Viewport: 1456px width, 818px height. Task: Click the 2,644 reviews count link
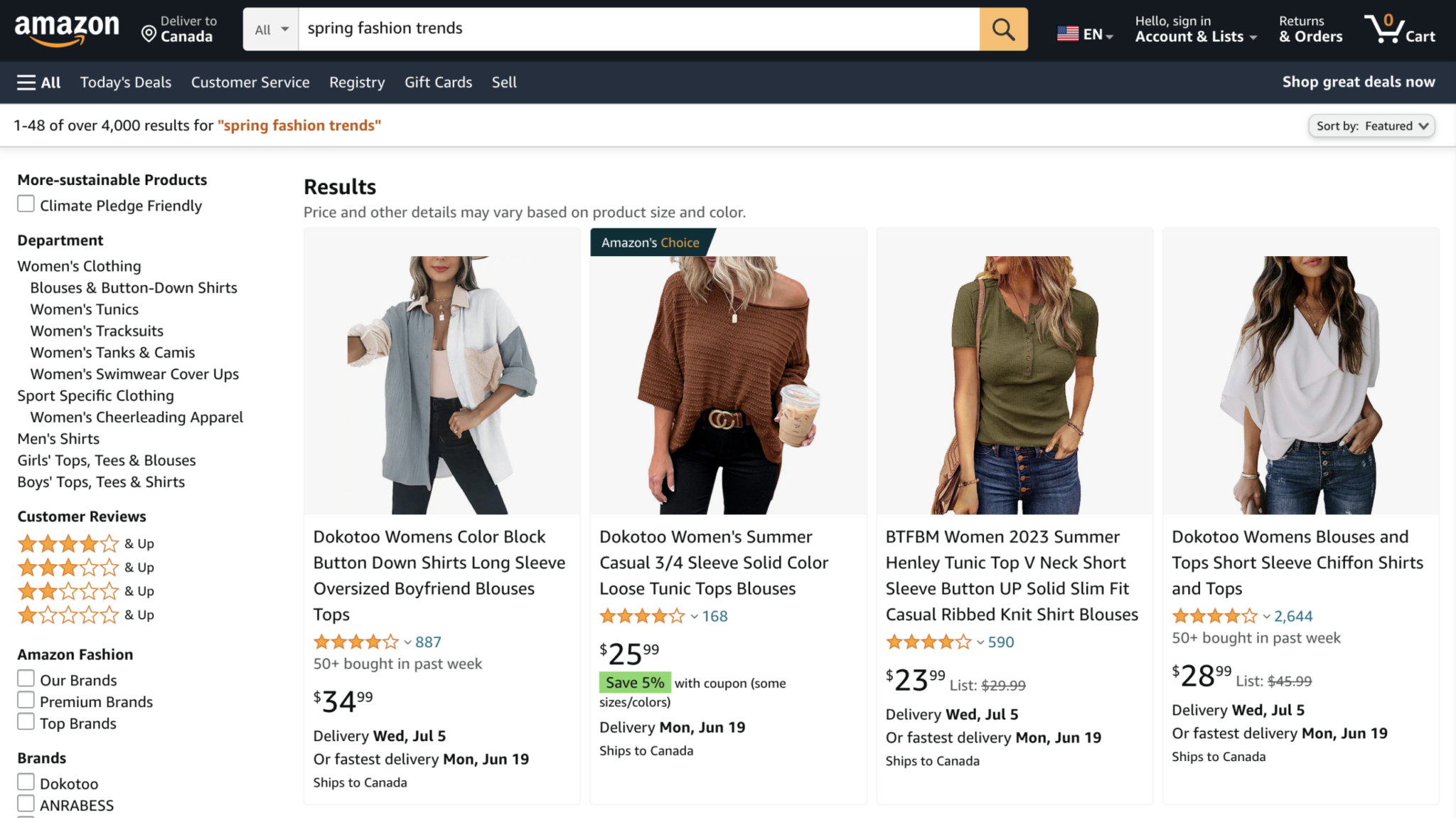(1292, 616)
